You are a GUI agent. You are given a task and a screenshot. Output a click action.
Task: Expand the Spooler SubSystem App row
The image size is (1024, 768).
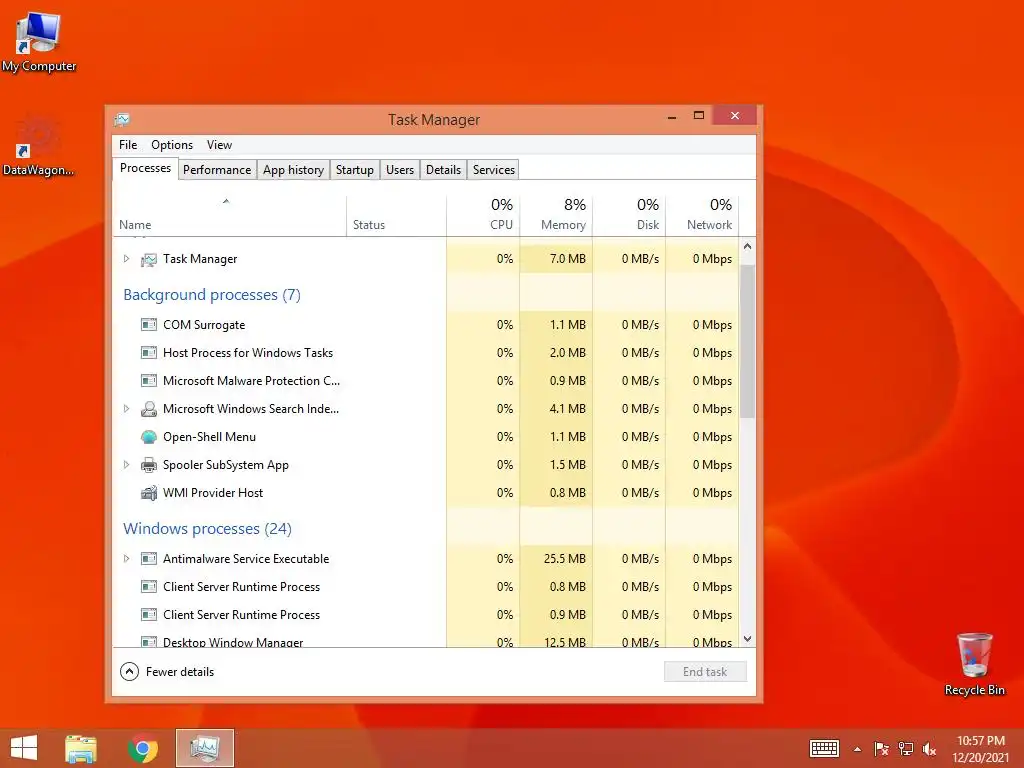[127, 465]
